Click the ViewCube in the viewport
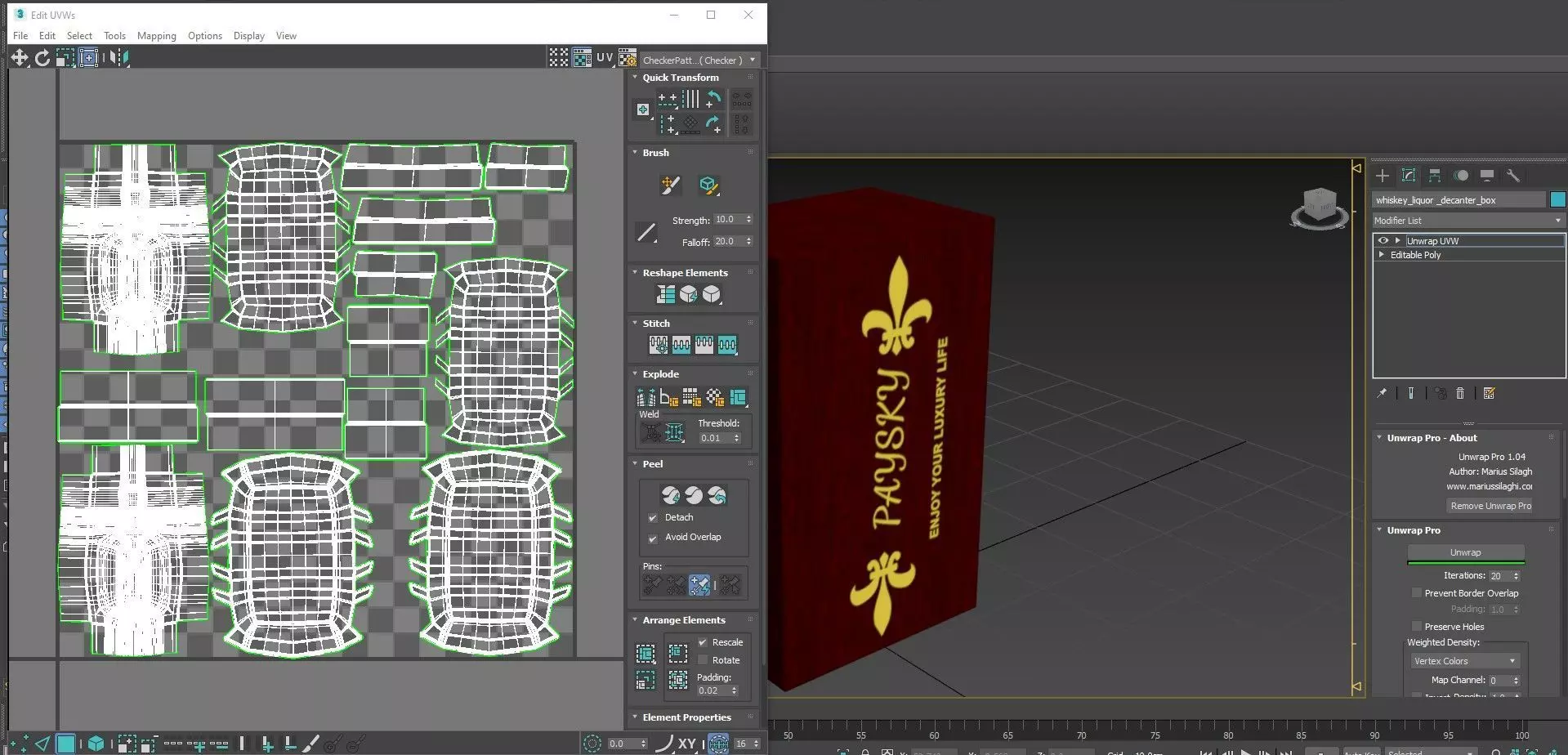Viewport: 1568px width, 755px height. coord(1319,206)
